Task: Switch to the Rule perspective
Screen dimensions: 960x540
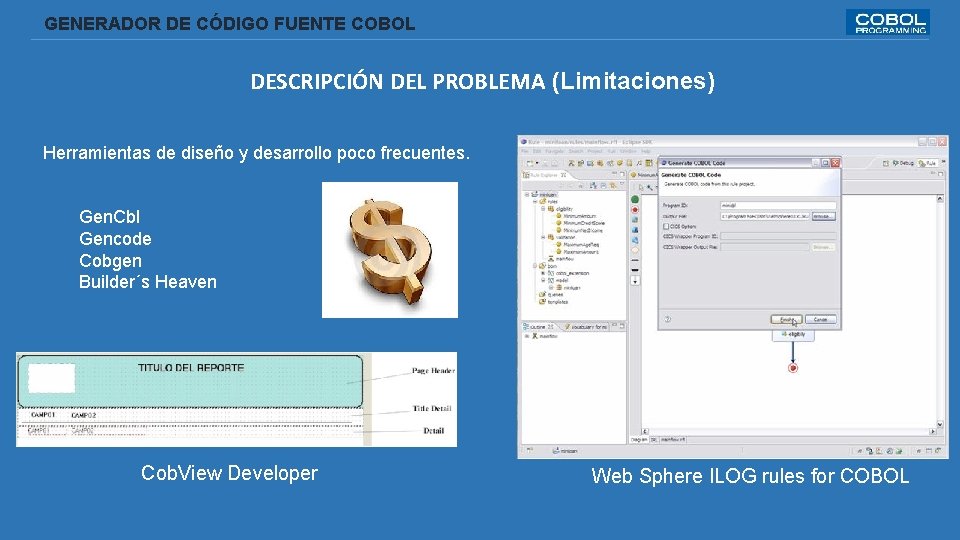Action: (x=928, y=163)
